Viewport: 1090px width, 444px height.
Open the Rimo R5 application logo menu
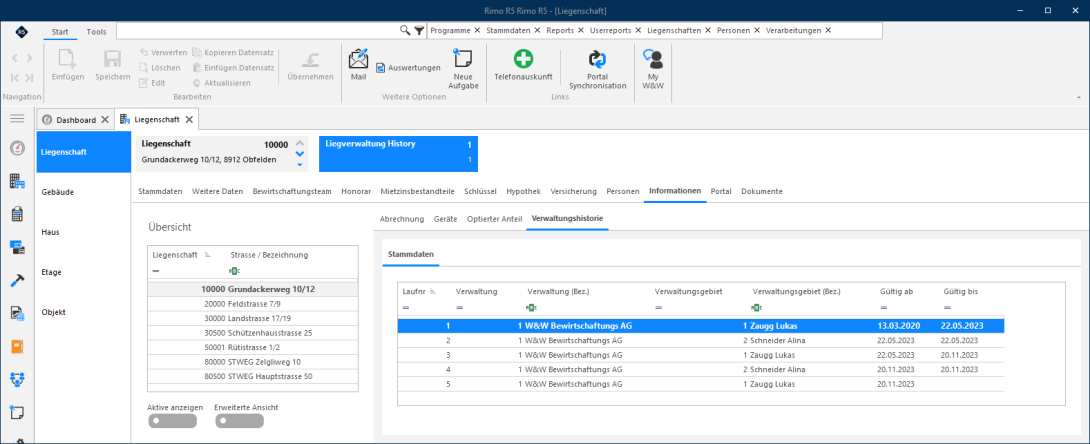point(22,31)
